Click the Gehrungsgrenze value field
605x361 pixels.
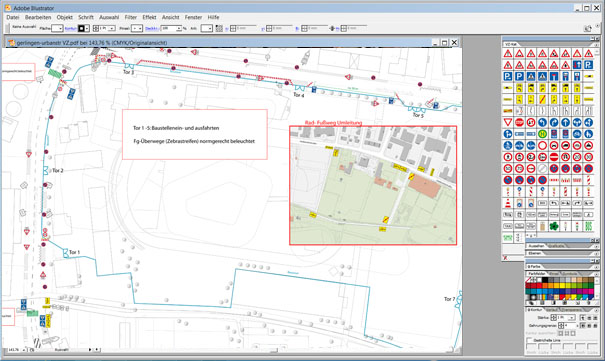coord(570,325)
